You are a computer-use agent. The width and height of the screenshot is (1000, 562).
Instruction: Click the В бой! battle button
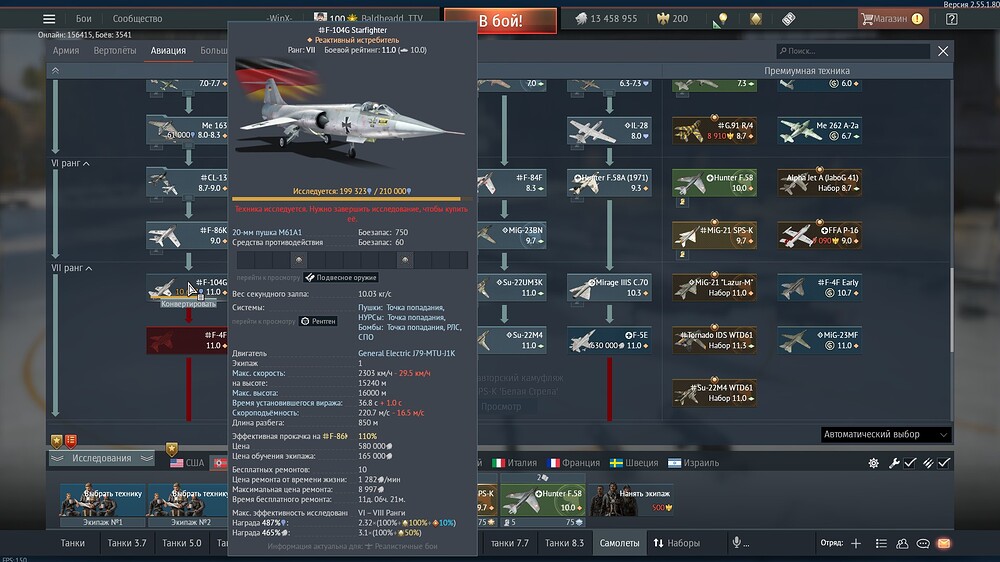pyautogui.click(x=500, y=20)
